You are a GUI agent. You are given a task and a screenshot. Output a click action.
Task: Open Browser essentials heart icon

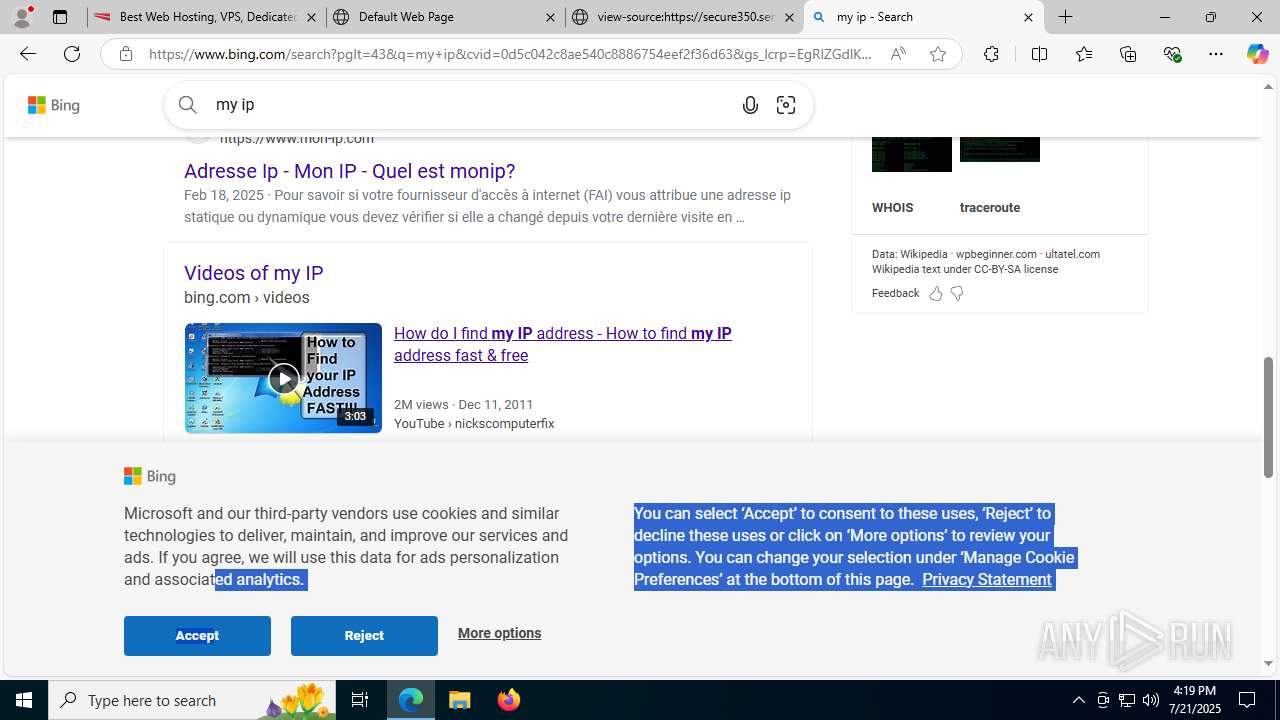pos(1172,54)
